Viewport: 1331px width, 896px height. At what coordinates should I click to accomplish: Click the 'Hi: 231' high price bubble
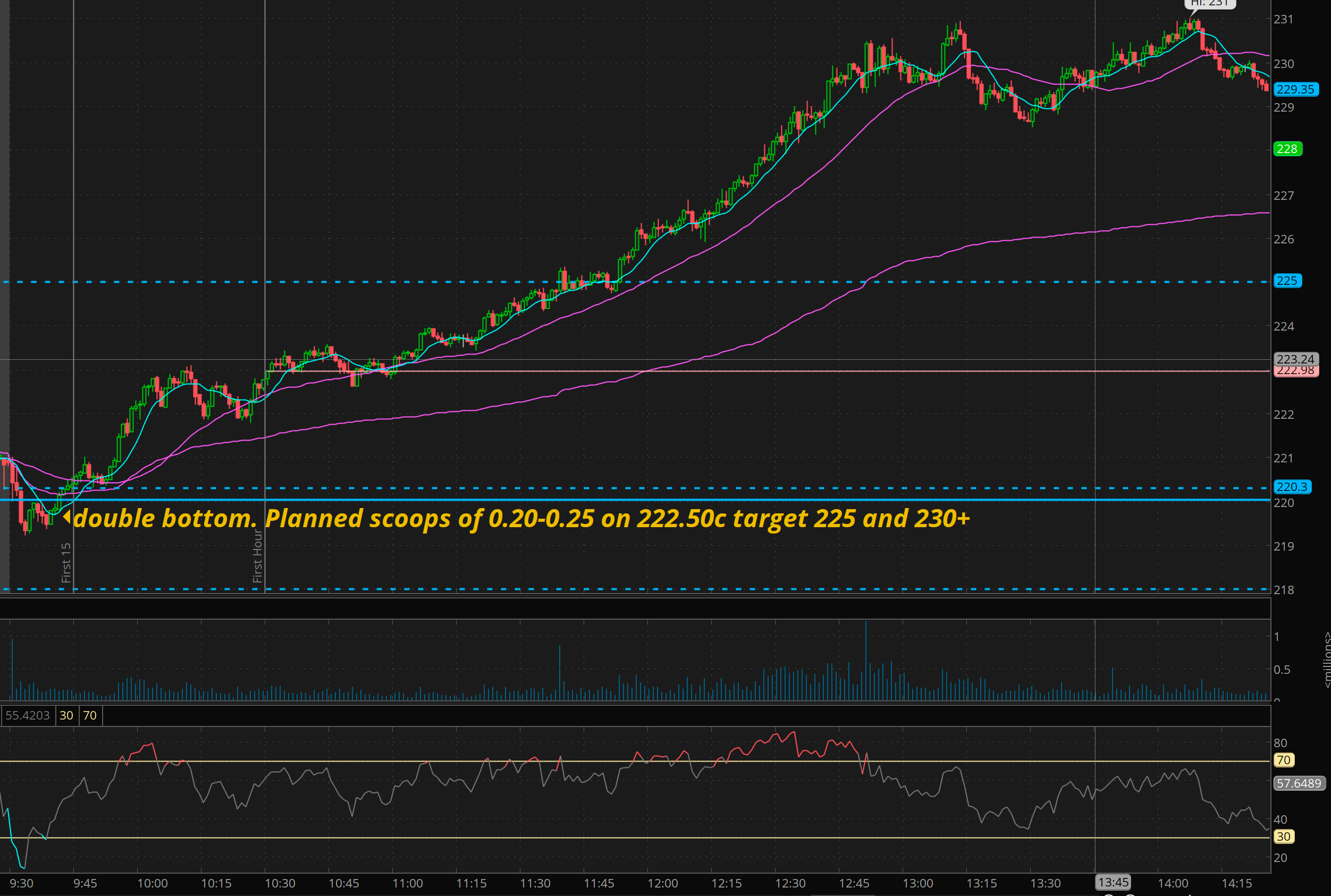(1209, 3)
